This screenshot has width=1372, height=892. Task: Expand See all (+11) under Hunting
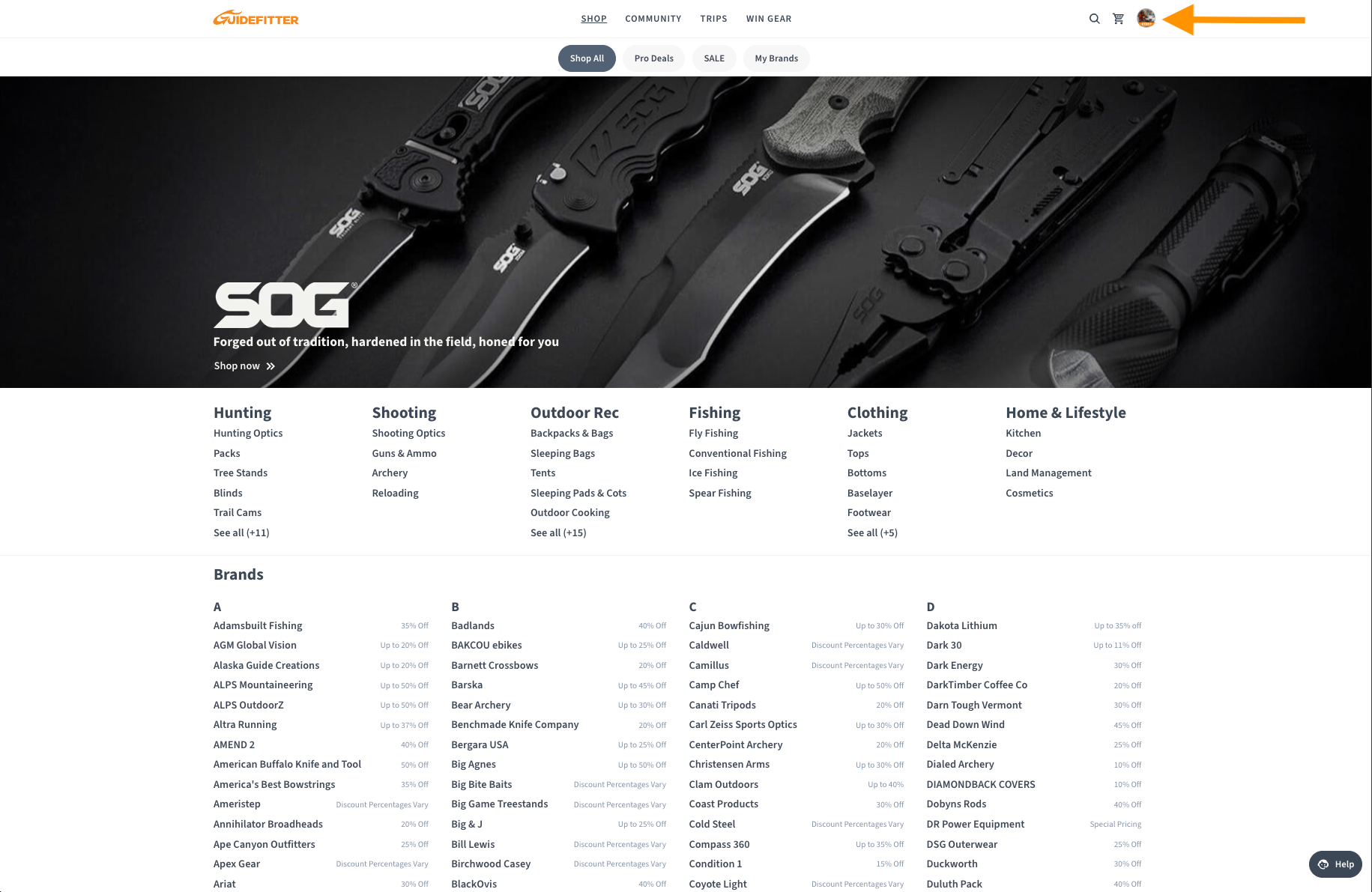pyautogui.click(x=241, y=533)
